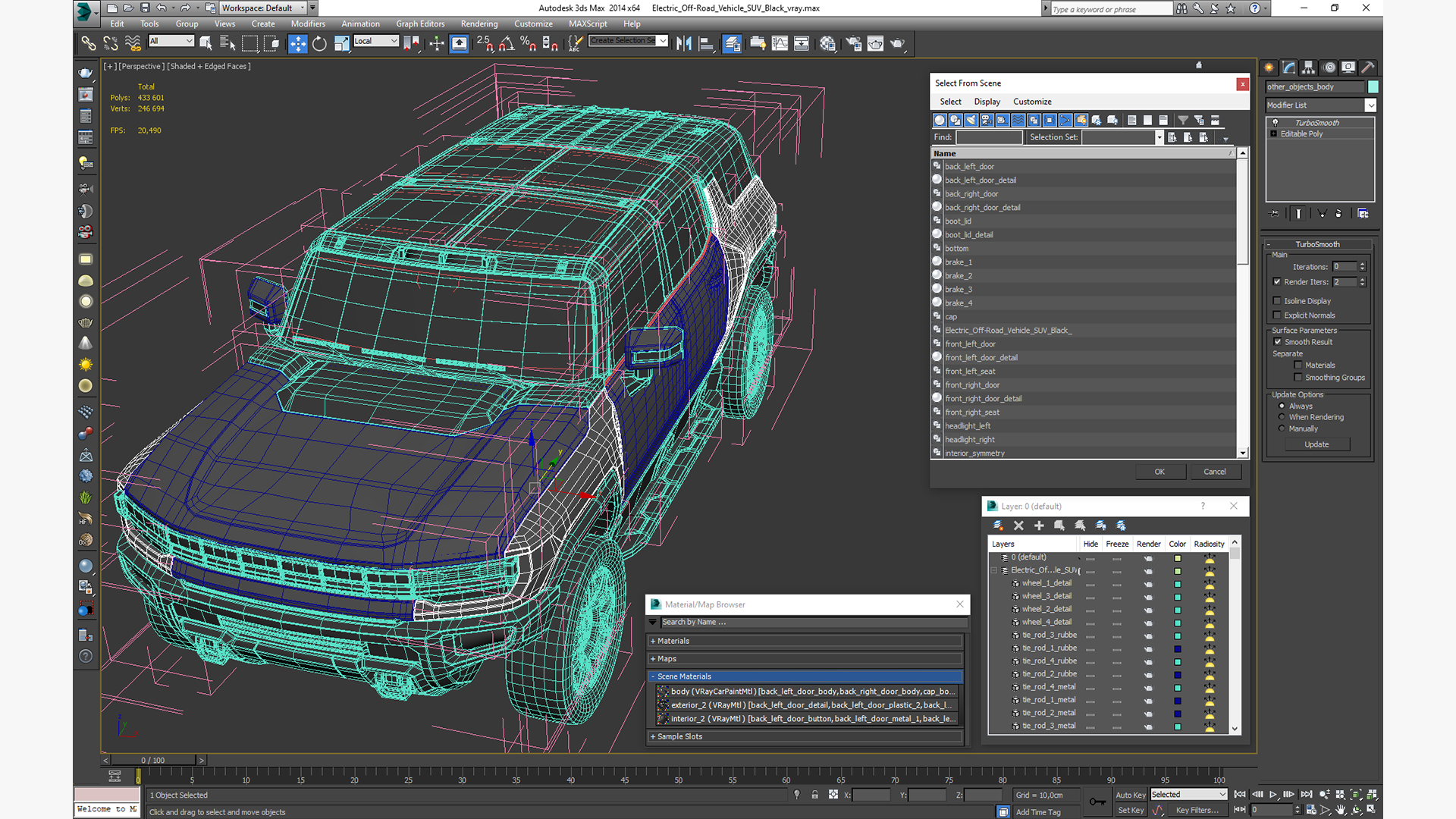Activate the Select and Rotate tool
This screenshot has width=1456, height=819.
[319, 44]
